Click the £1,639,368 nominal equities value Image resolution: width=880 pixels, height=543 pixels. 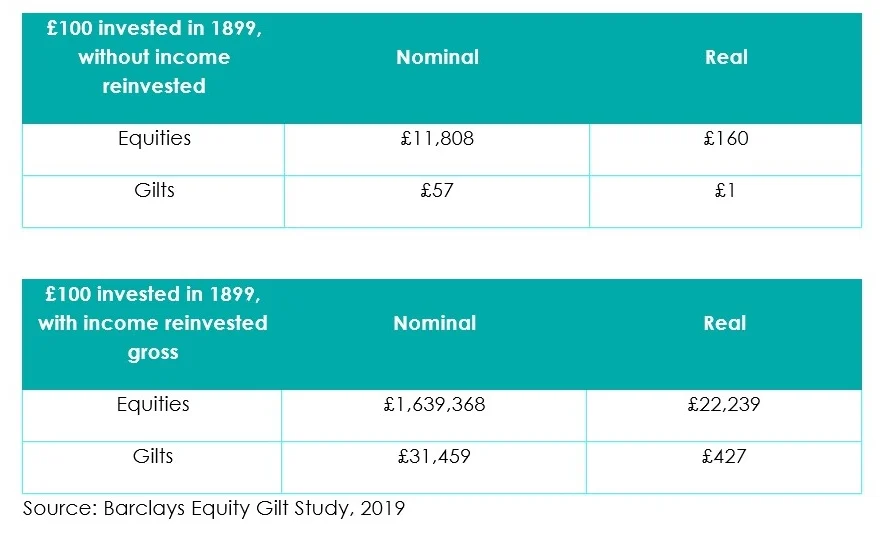tap(435, 405)
